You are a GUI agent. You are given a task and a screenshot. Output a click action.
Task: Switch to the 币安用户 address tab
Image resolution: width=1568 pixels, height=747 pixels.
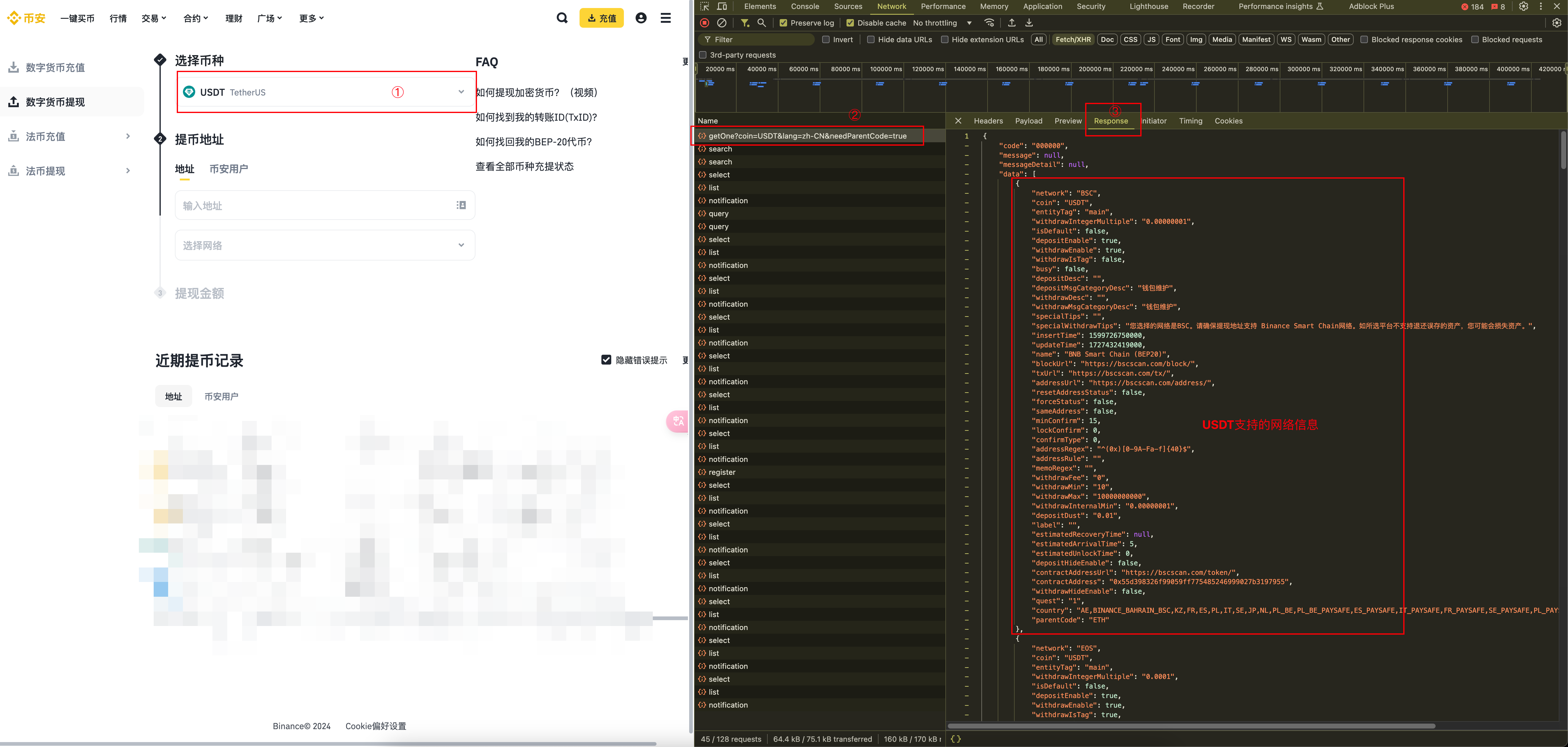(x=228, y=169)
